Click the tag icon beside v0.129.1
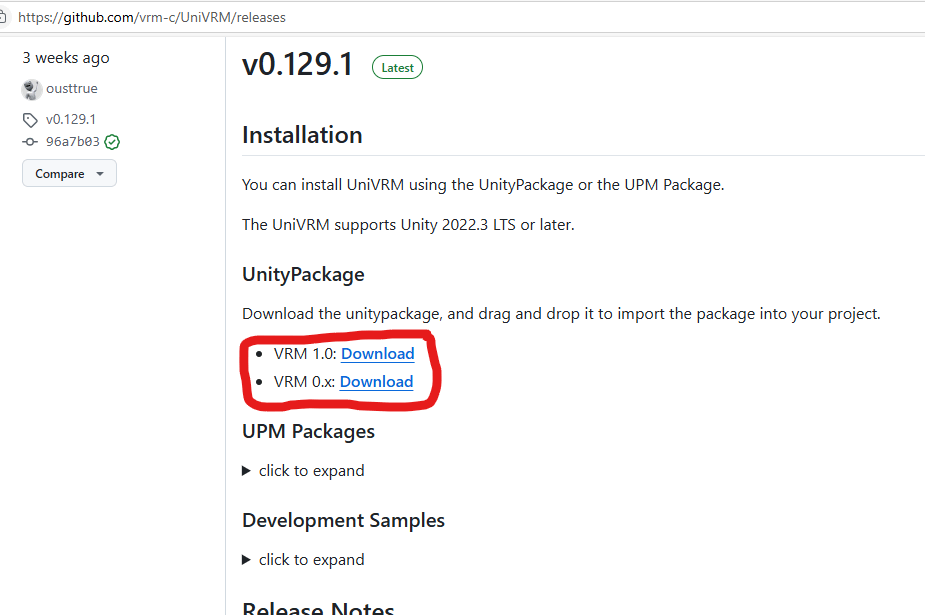This screenshot has width=925, height=615. click(x=30, y=120)
